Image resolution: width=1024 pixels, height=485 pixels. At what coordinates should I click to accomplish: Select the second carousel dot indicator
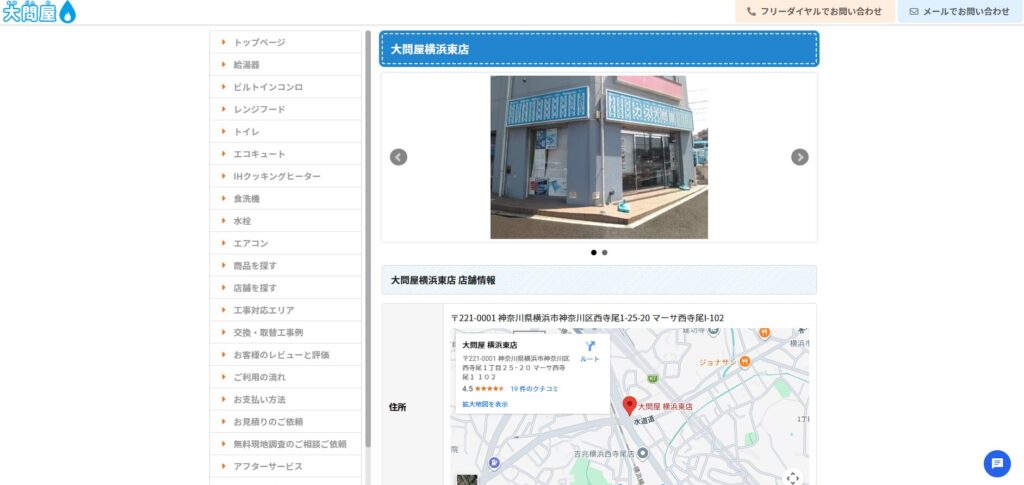pyautogui.click(x=605, y=253)
